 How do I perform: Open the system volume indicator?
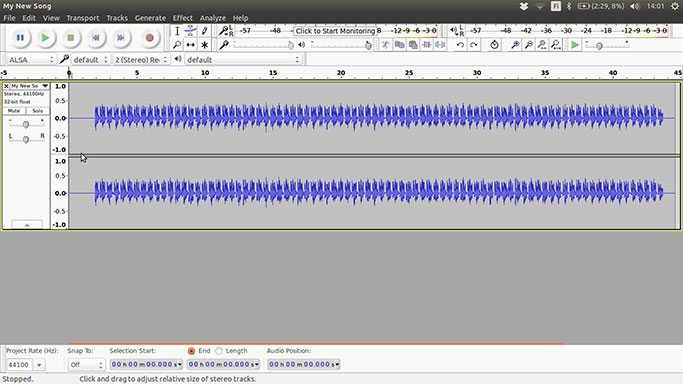[635, 6]
